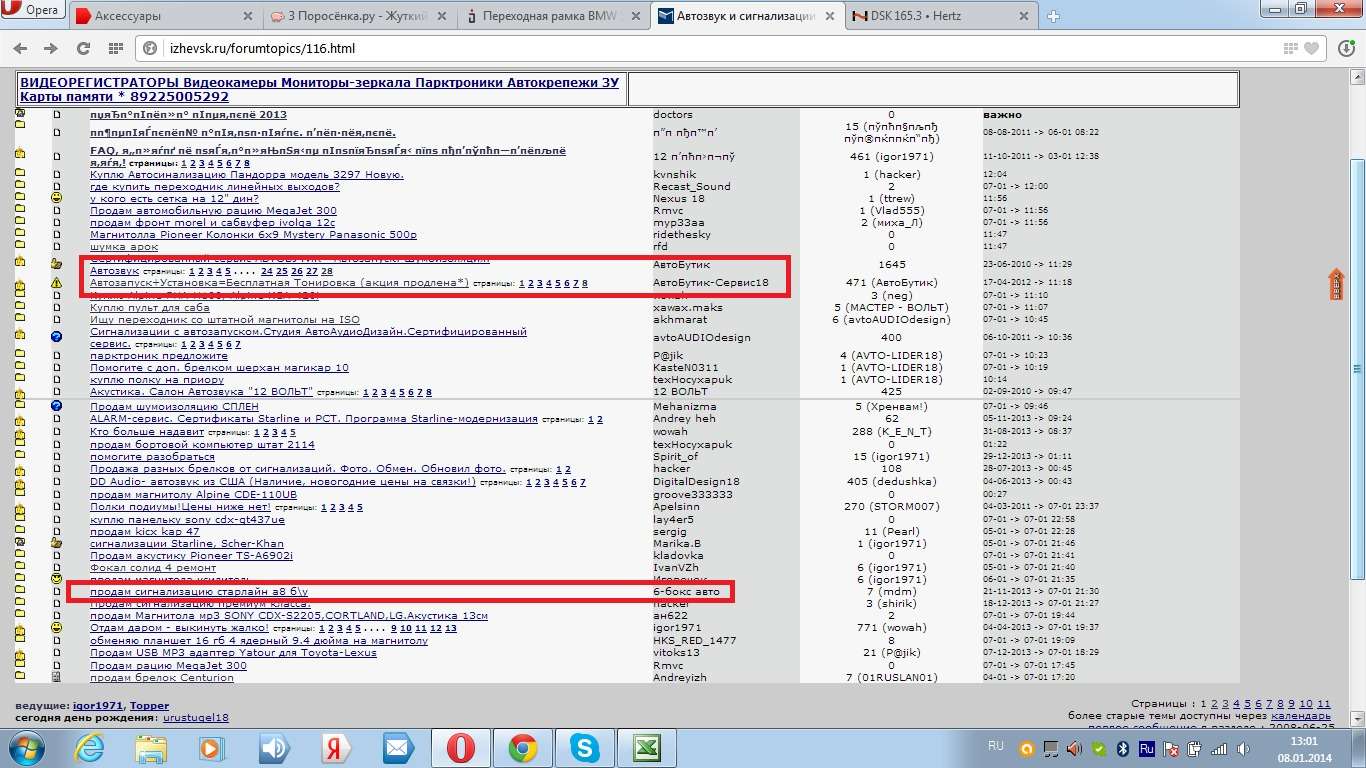Open topic где купить переходник линейных выходов

pyautogui.click(x=215, y=186)
